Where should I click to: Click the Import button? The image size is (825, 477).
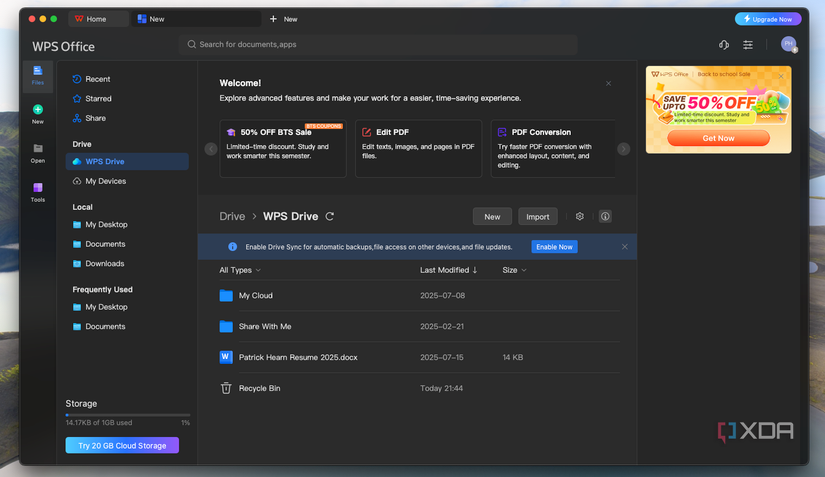point(538,217)
